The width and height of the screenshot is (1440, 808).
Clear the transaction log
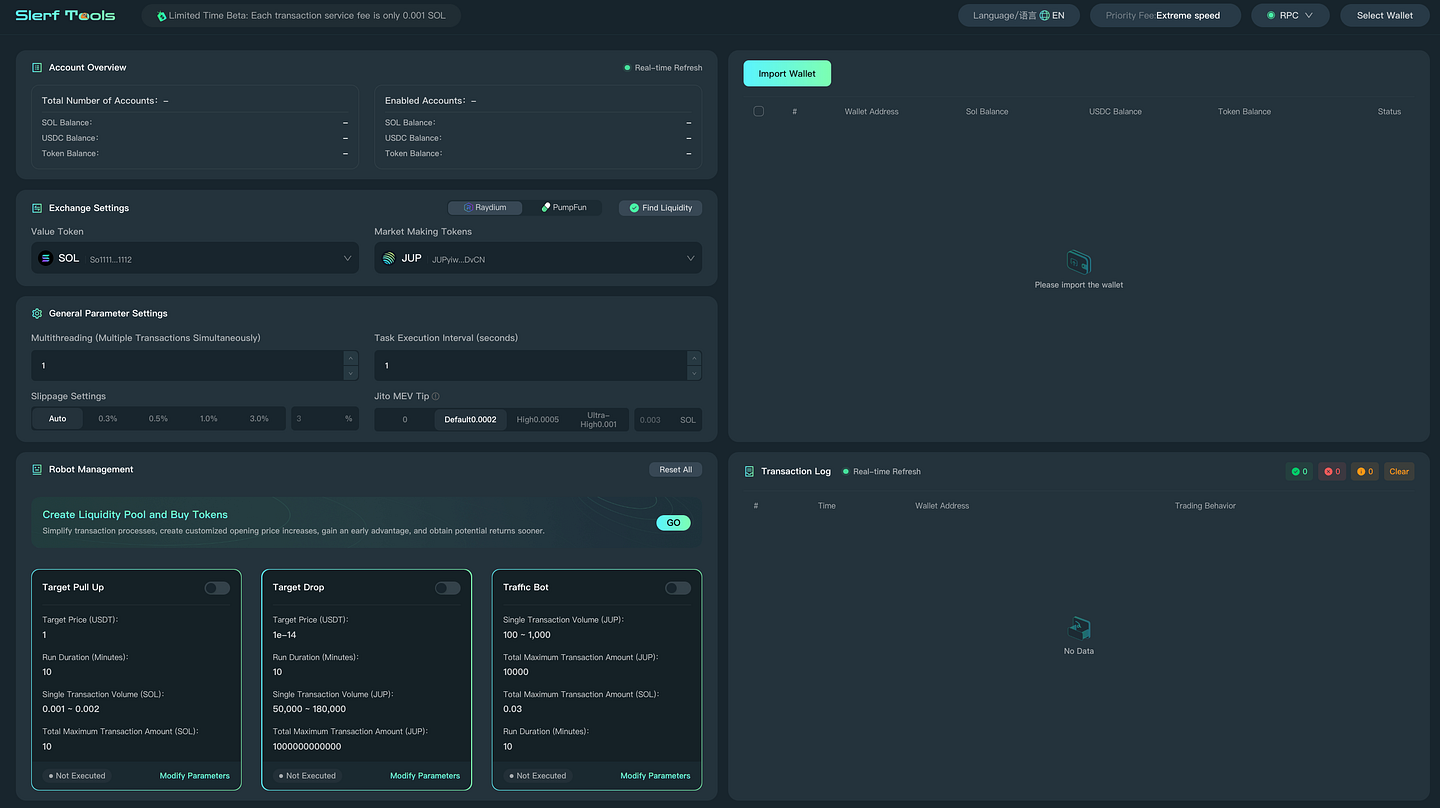tap(1399, 471)
